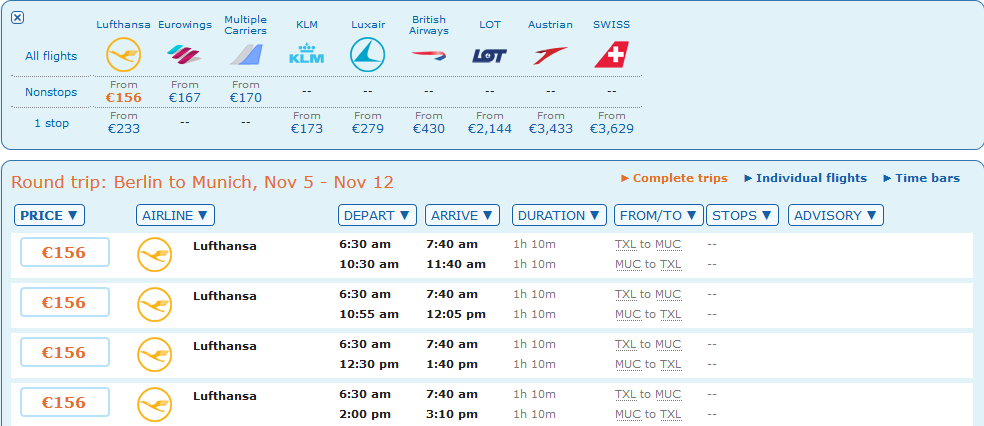
Task: Choose the KLM crown logo
Action: coord(306,55)
